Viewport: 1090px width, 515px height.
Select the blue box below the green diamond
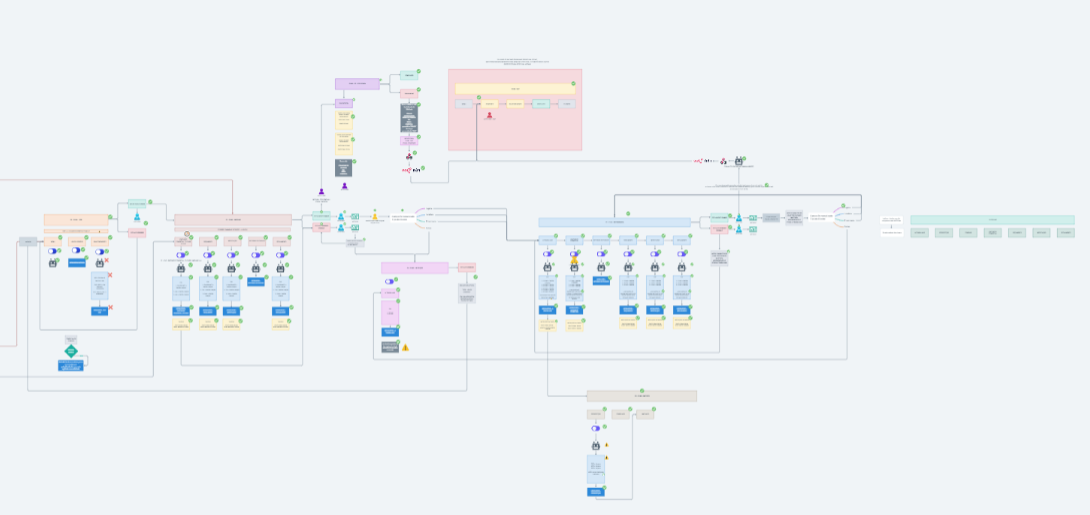pyautogui.click(x=71, y=366)
